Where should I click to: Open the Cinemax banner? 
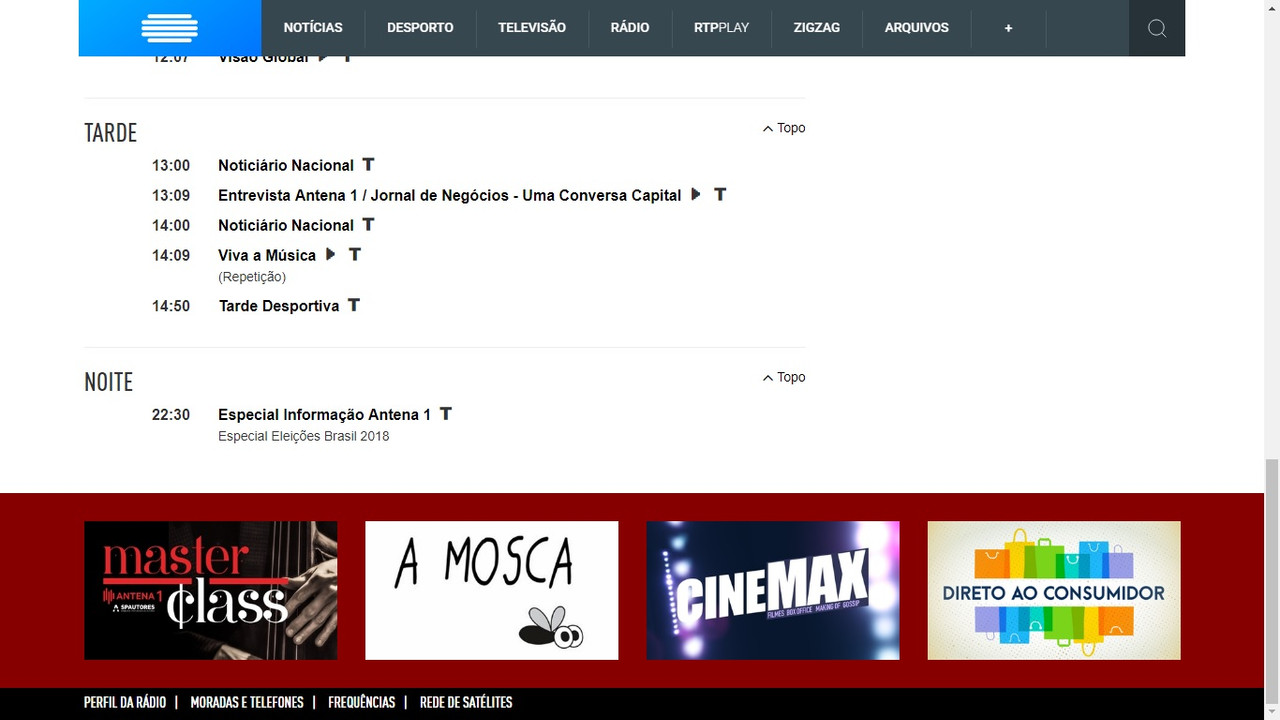coord(773,590)
